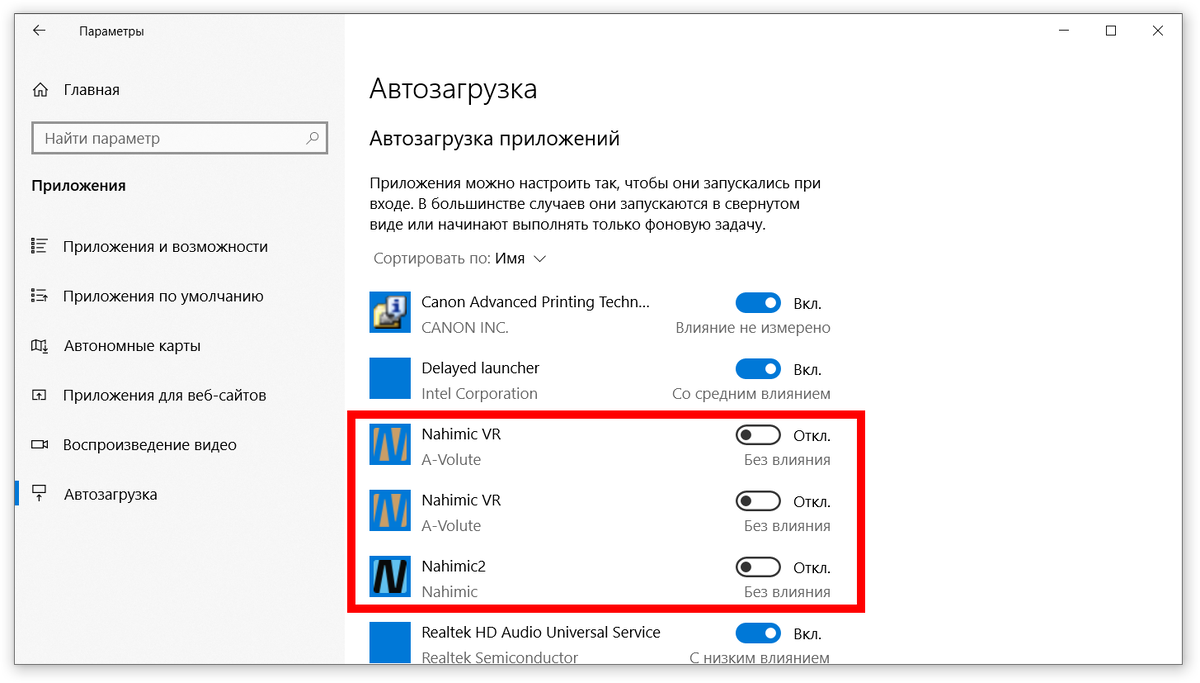Screen dimensions: 1200x683
Task: Click С низким влиянием impact label
Action: point(760,658)
